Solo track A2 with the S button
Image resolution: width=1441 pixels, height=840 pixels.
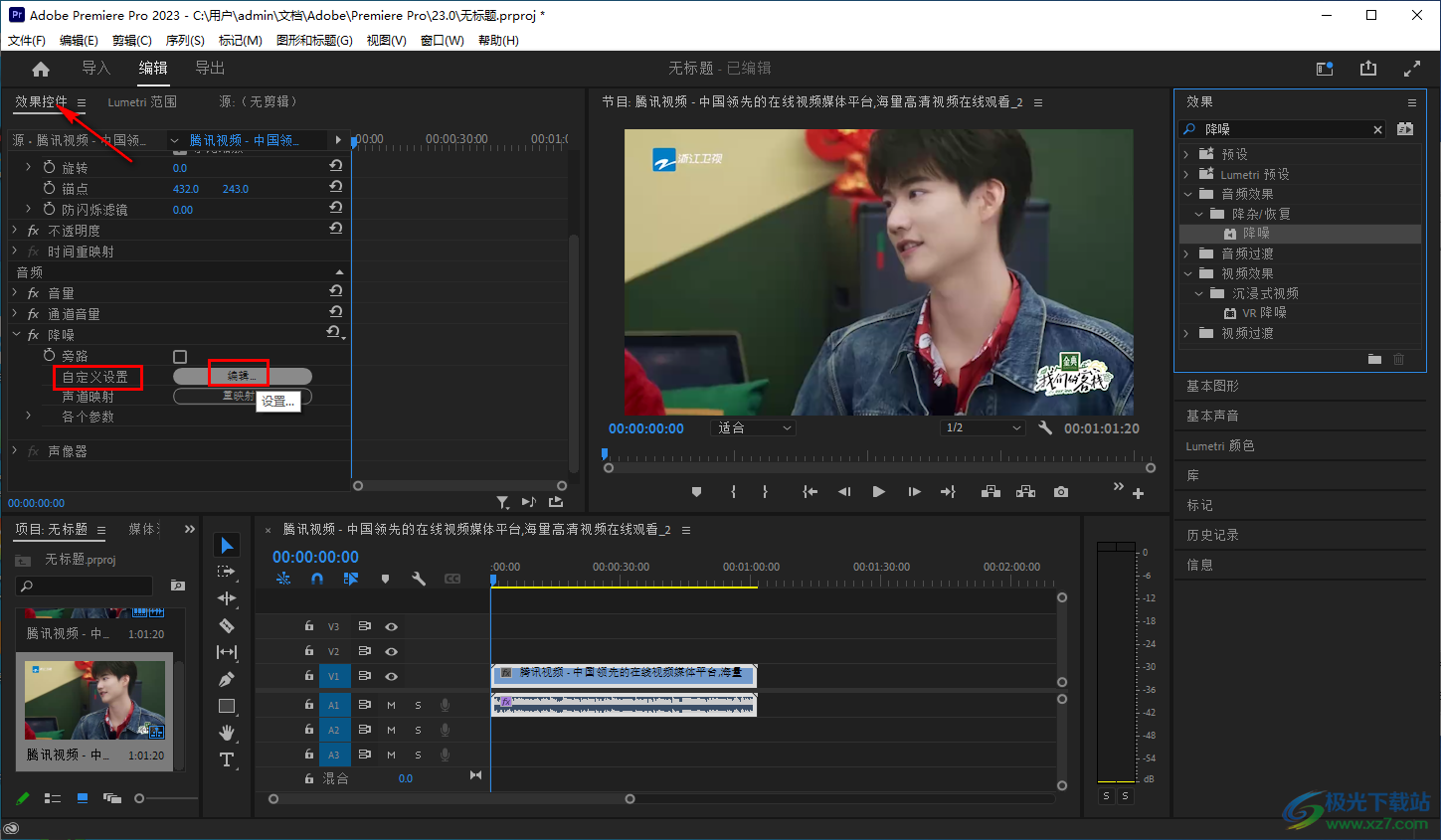click(x=418, y=730)
